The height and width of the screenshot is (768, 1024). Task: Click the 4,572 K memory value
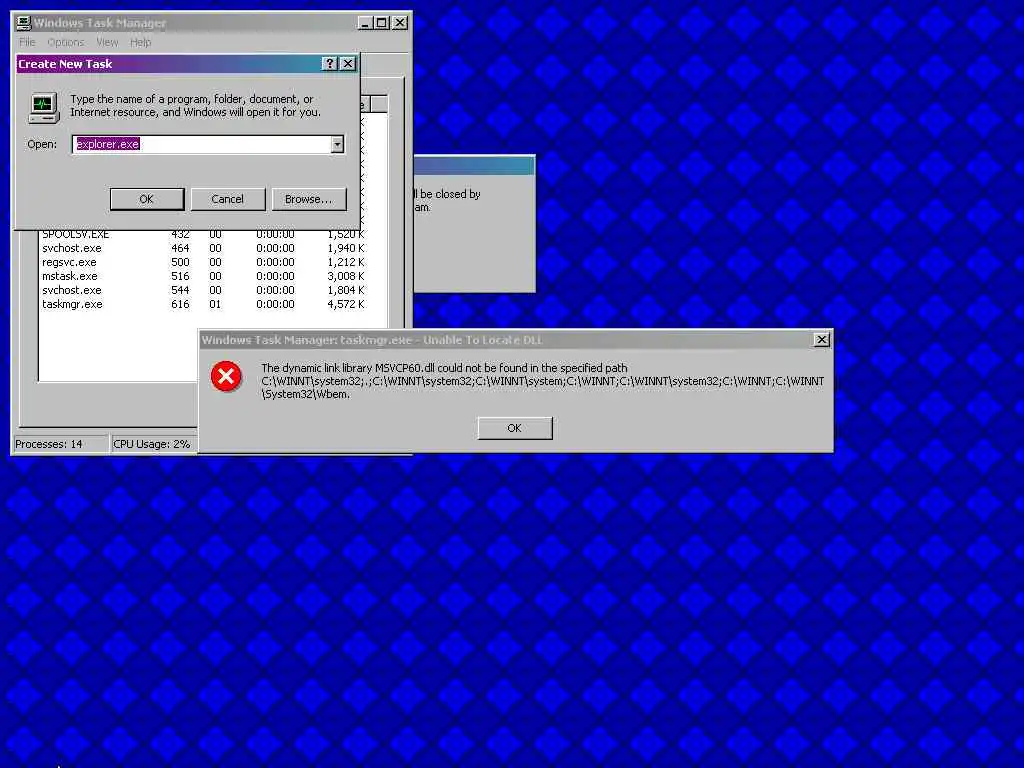coord(346,304)
